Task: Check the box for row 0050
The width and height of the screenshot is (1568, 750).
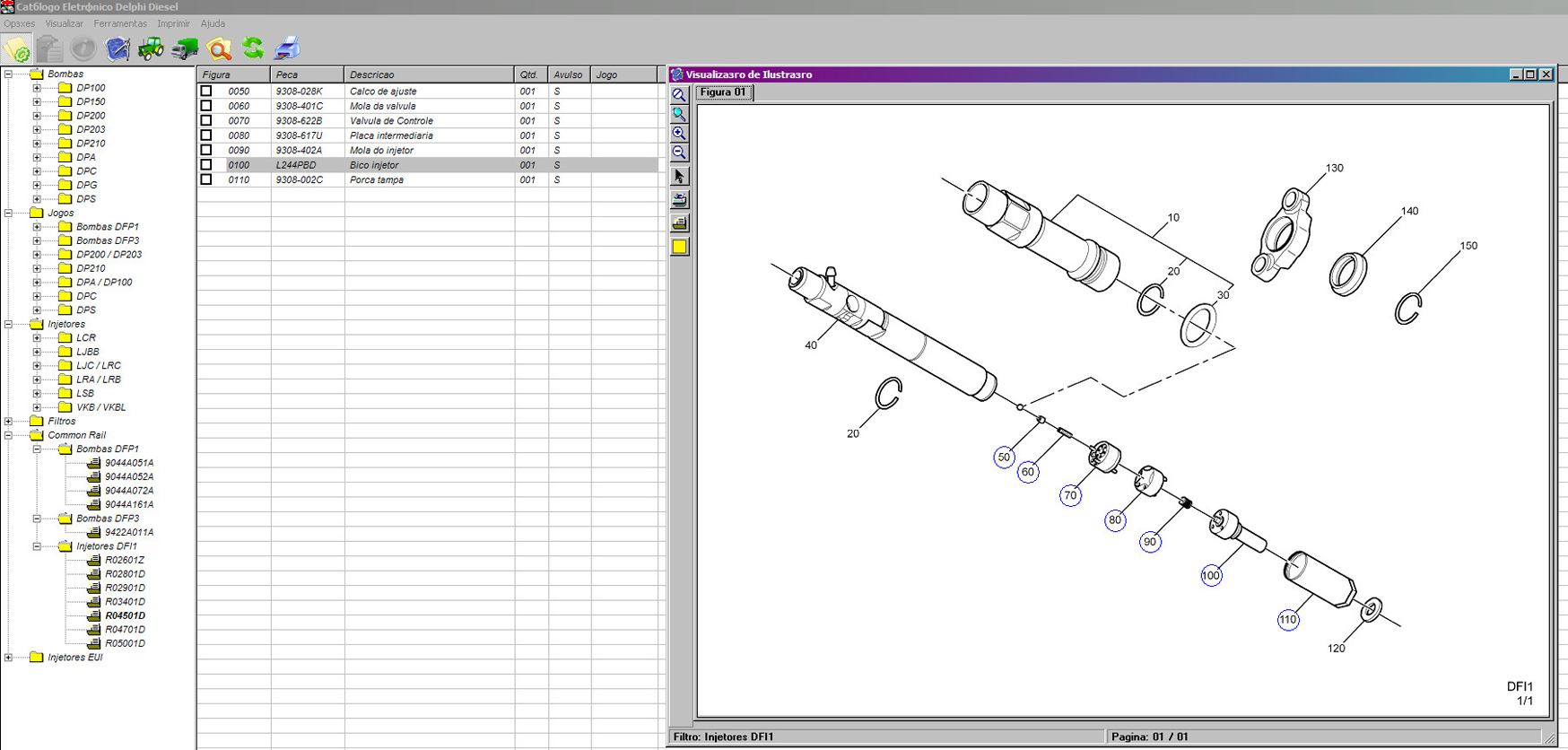Action: click(x=206, y=91)
